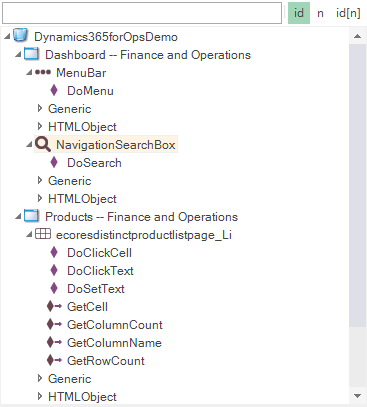367x407 pixels.
Task: Click the tree filter search box
Action: coord(142,13)
